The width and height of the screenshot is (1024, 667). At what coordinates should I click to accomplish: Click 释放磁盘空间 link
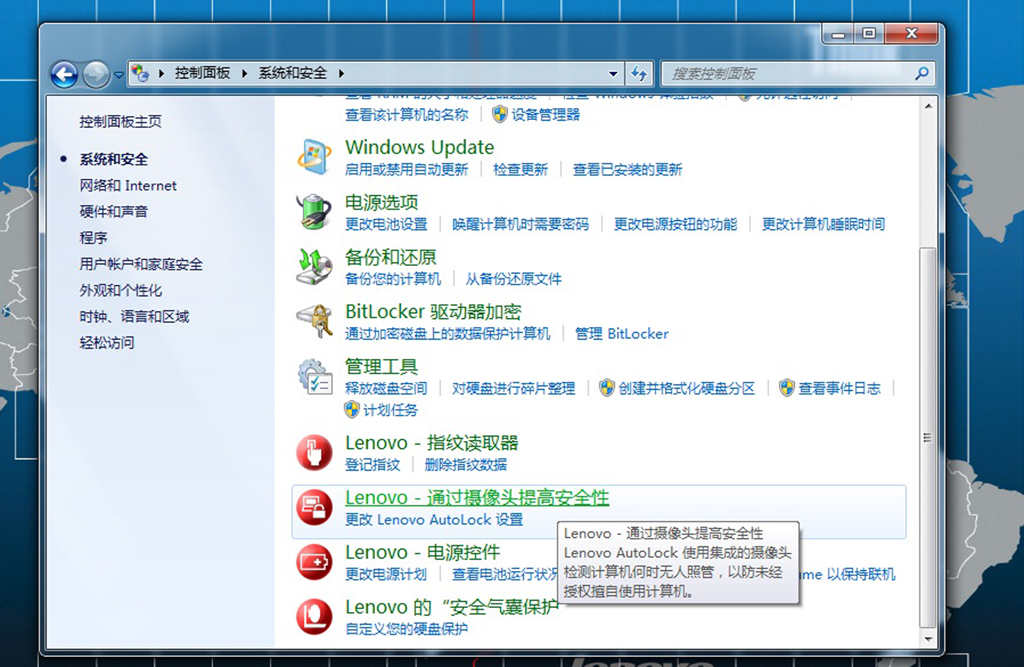(x=386, y=389)
